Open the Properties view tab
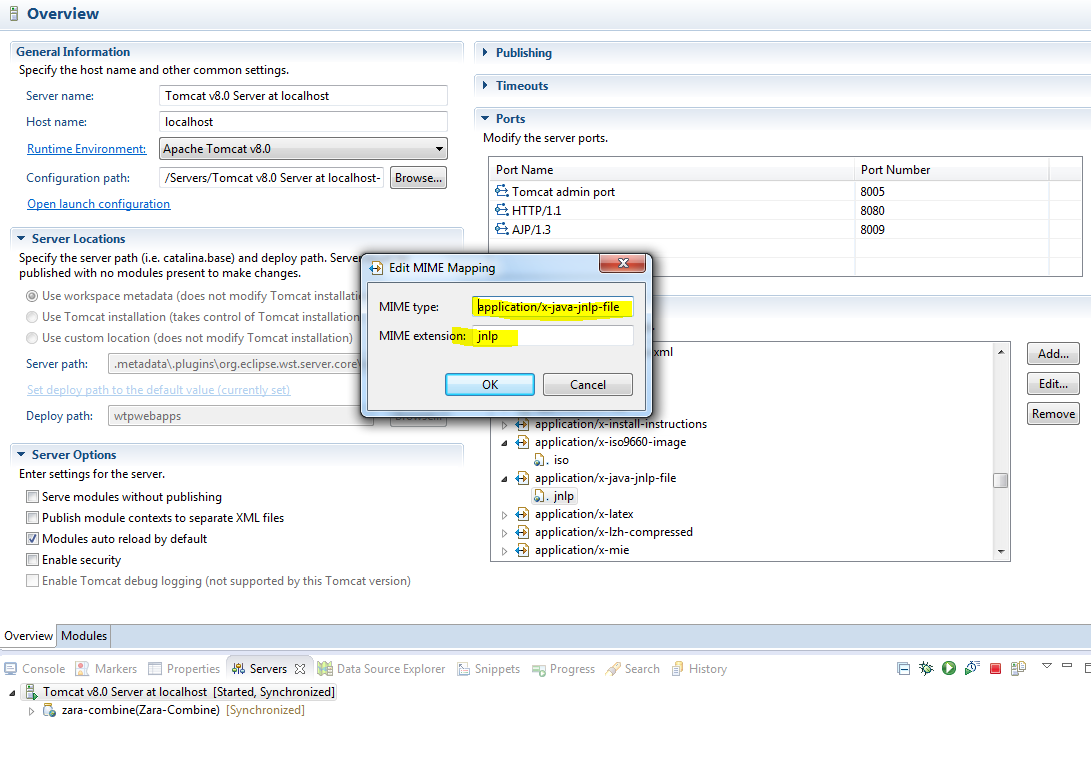 (x=184, y=669)
